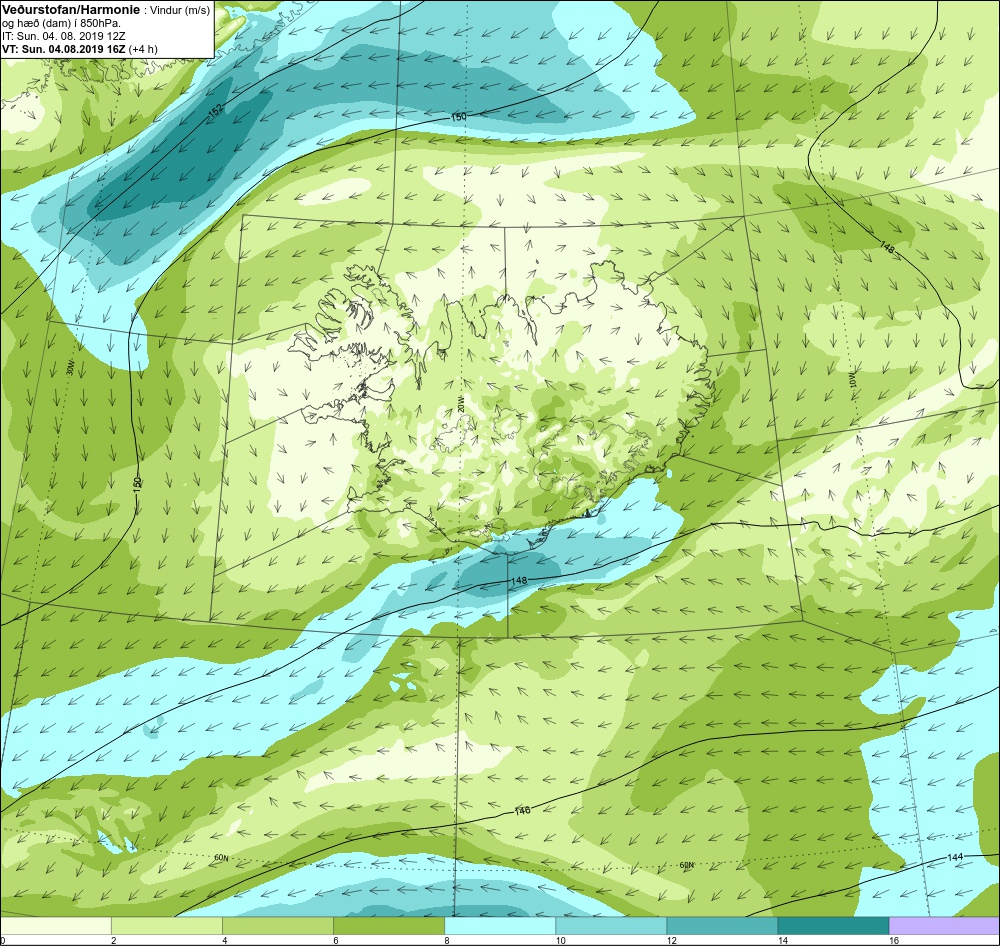Click the Veðurstofan/Harmonie title text

[70, 10]
